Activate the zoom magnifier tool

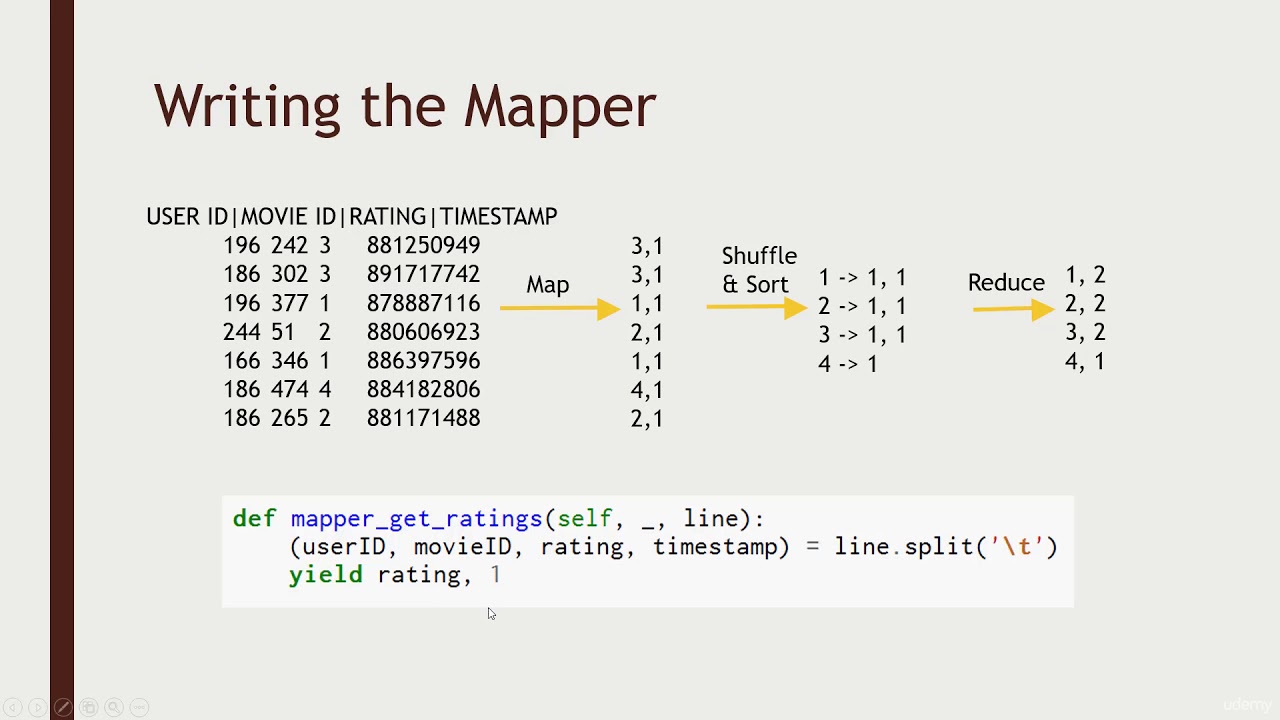(x=114, y=707)
